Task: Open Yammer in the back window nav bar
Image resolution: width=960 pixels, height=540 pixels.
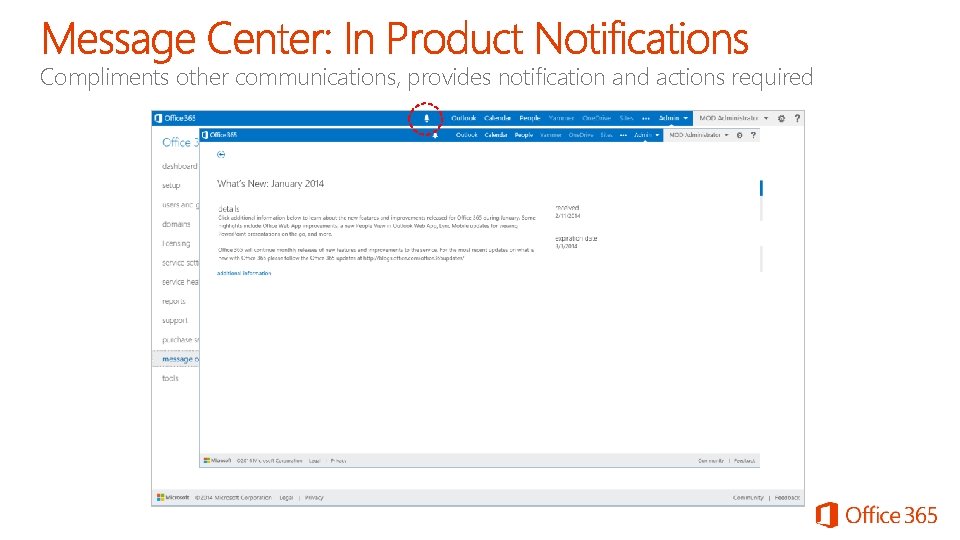Action: pos(561,118)
